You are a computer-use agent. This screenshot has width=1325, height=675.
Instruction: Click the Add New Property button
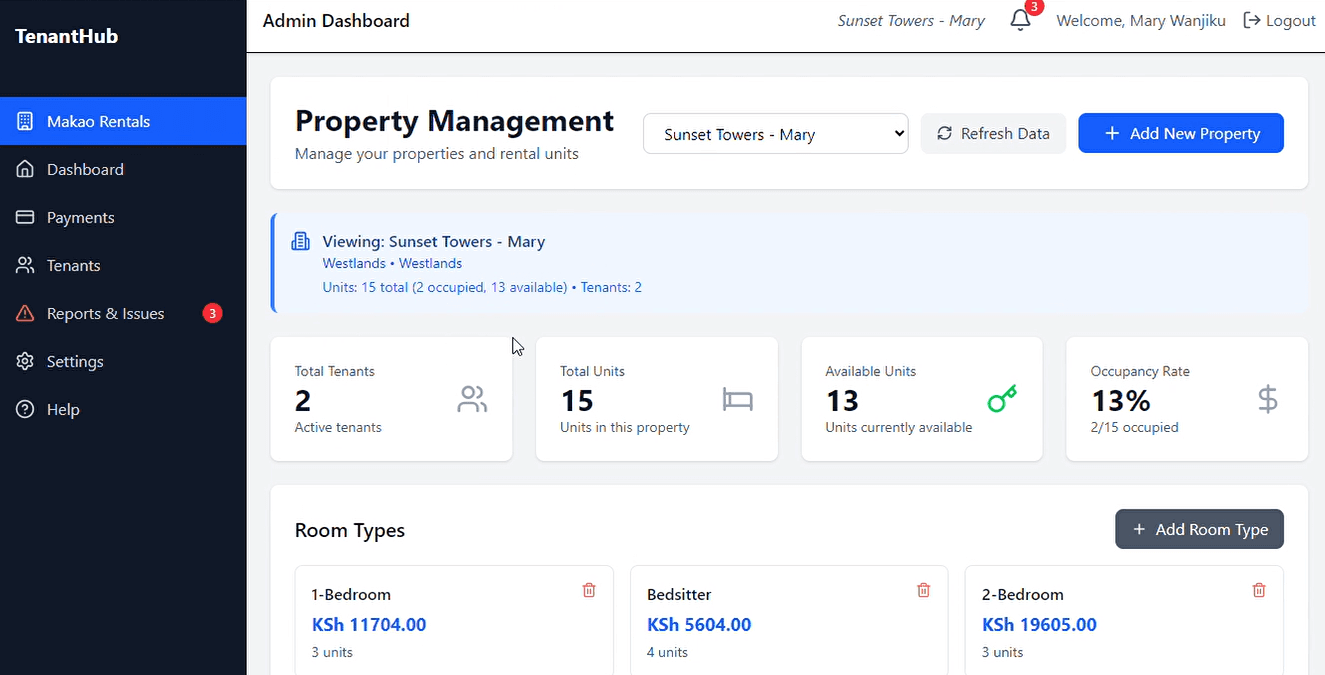(x=1181, y=133)
